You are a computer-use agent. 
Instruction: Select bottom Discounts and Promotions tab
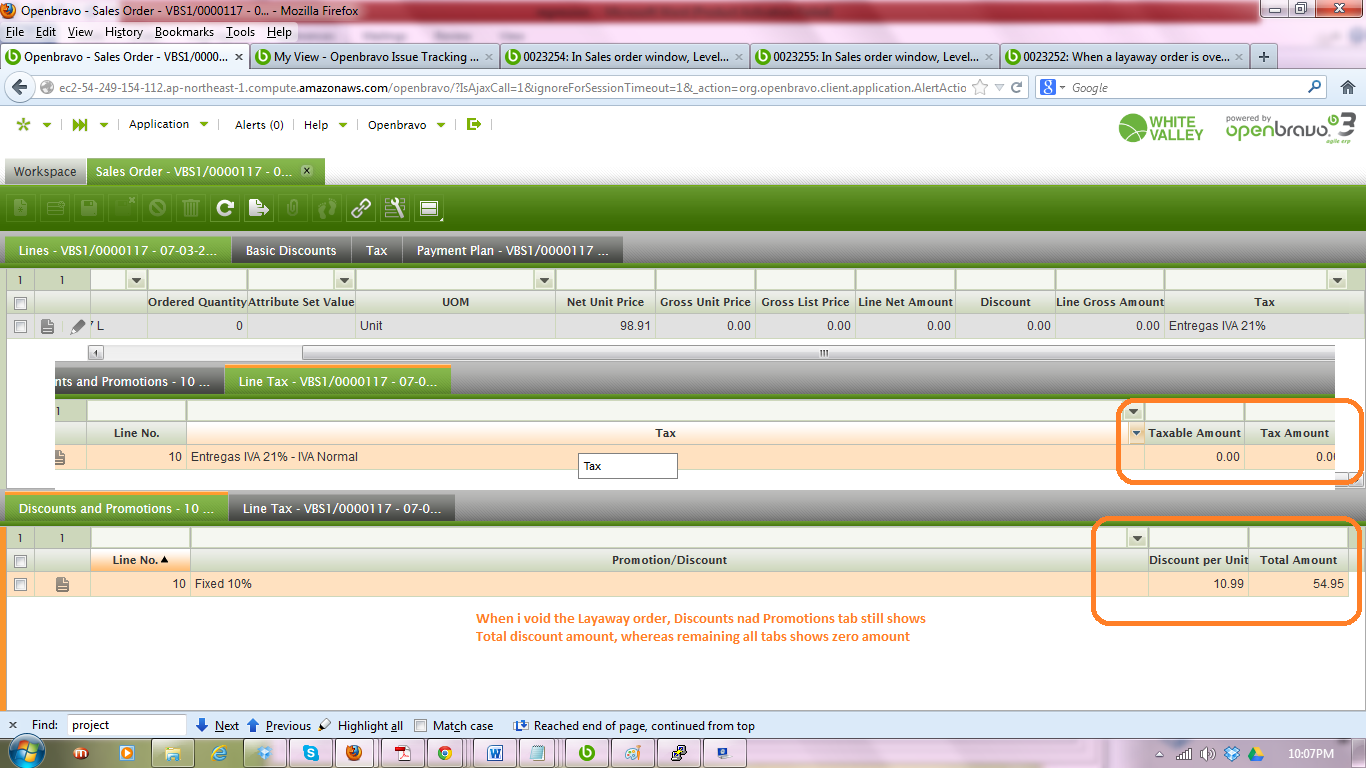(117, 508)
